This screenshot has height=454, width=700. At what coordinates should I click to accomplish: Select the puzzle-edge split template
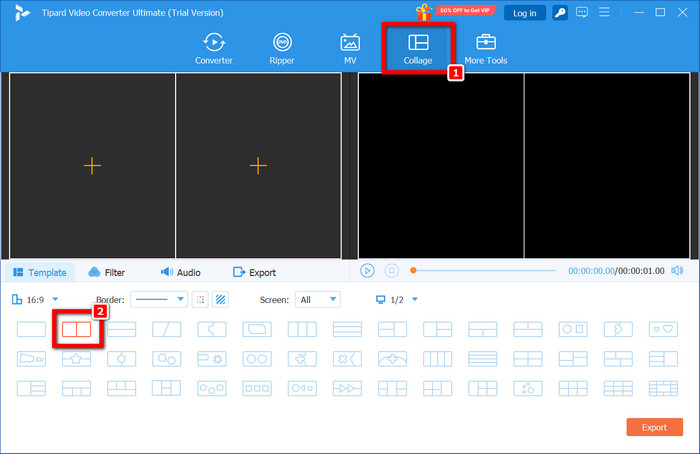click(x=212, y=329)
